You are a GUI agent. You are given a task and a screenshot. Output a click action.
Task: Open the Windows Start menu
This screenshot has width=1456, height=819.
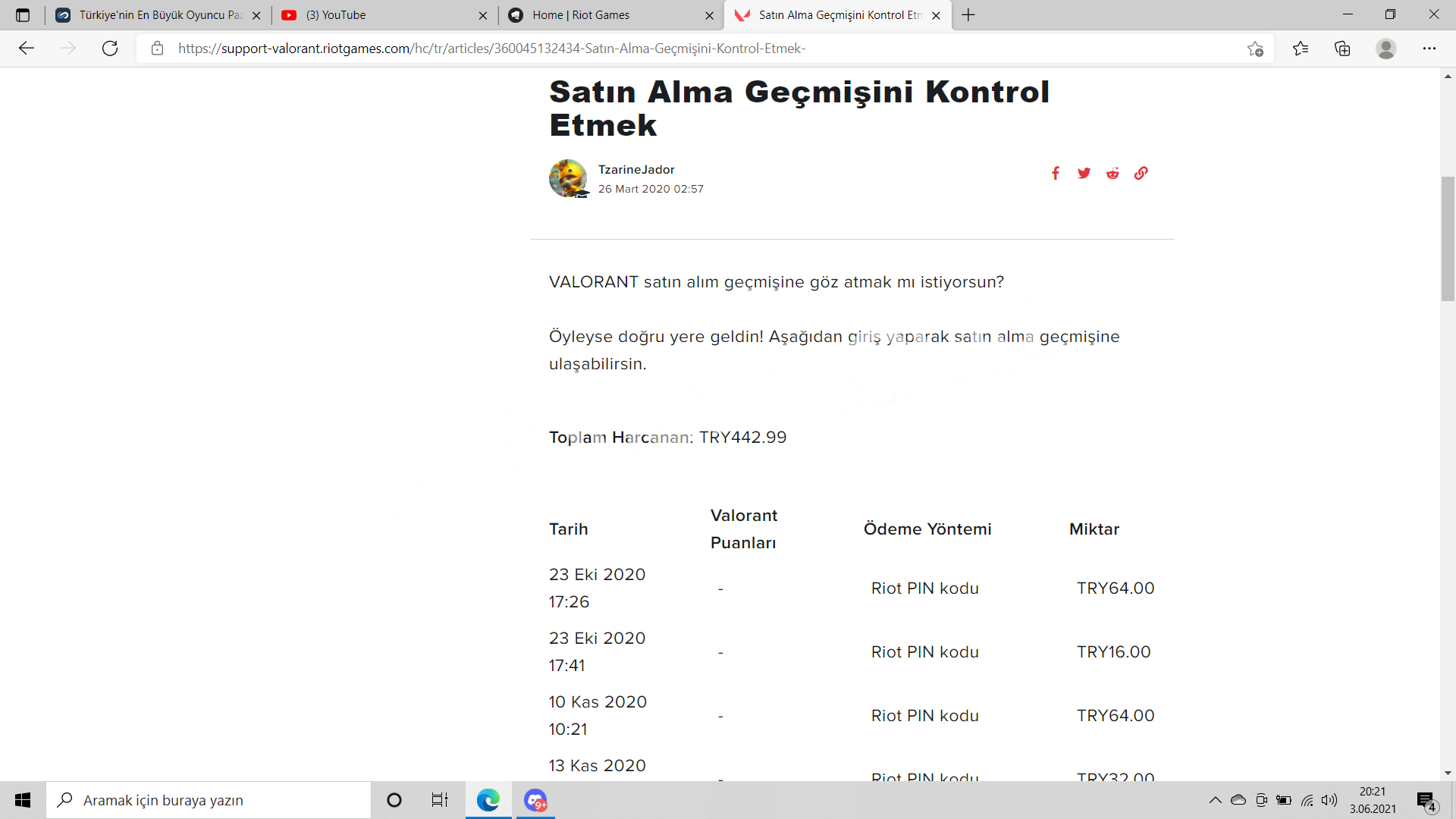point(23,800)
